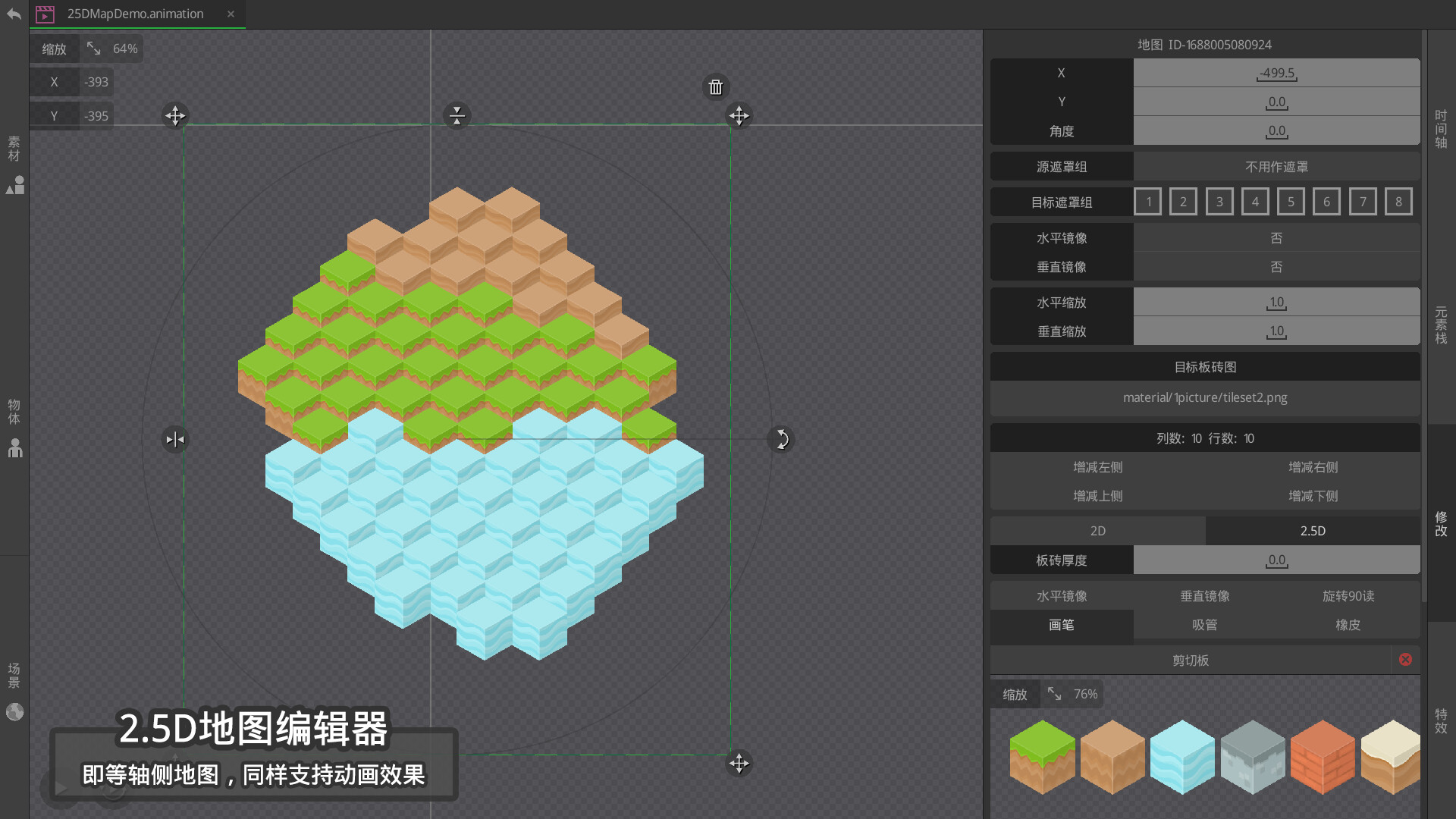
Task: Open the 特效 side tab
Action: tap(1441, 720)
